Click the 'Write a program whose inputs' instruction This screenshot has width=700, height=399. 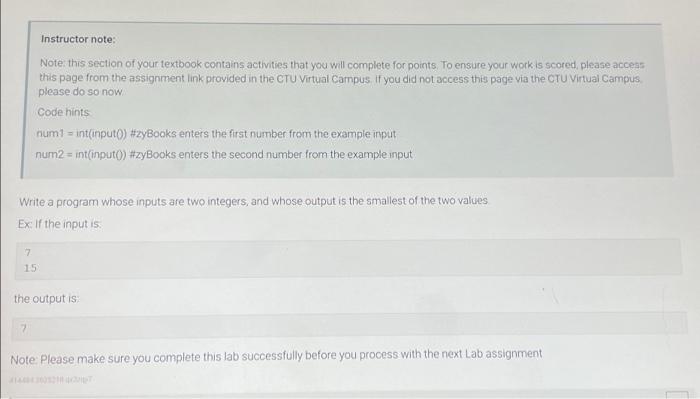click(254, 201)
